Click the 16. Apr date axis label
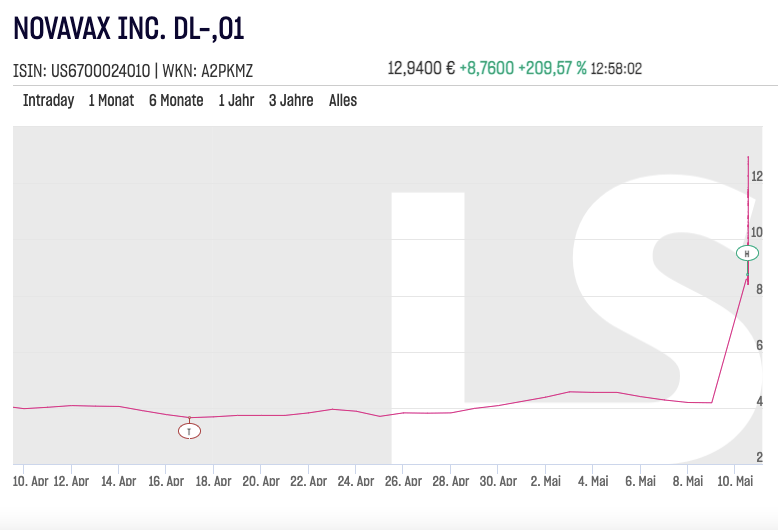This screenshot has width=778, height=530. pyautogui.click(x=166, y=481)
